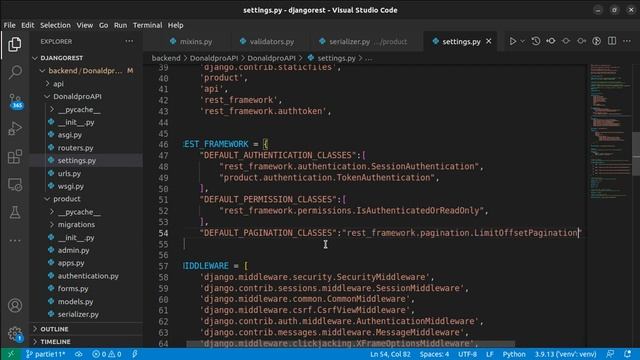Open the Selection menu

(x=55, y=25)
